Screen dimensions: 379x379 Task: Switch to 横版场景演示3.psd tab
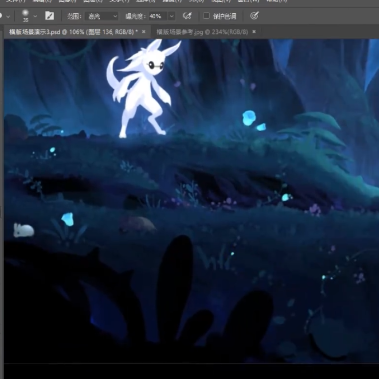(x=73, y=32)
